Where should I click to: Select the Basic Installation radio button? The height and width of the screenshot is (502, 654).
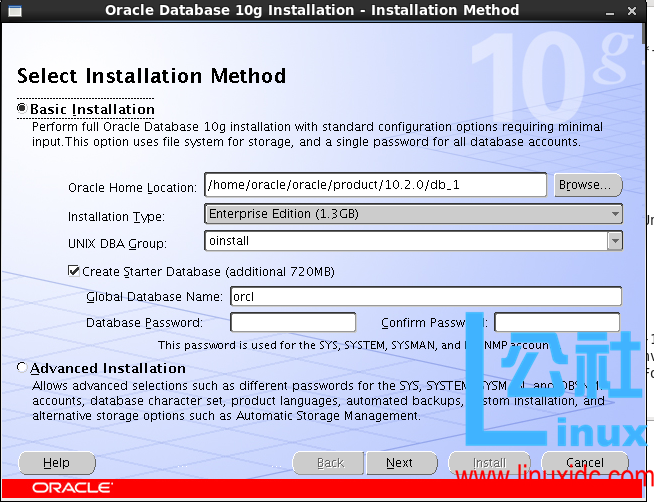[x=22, y=108]
